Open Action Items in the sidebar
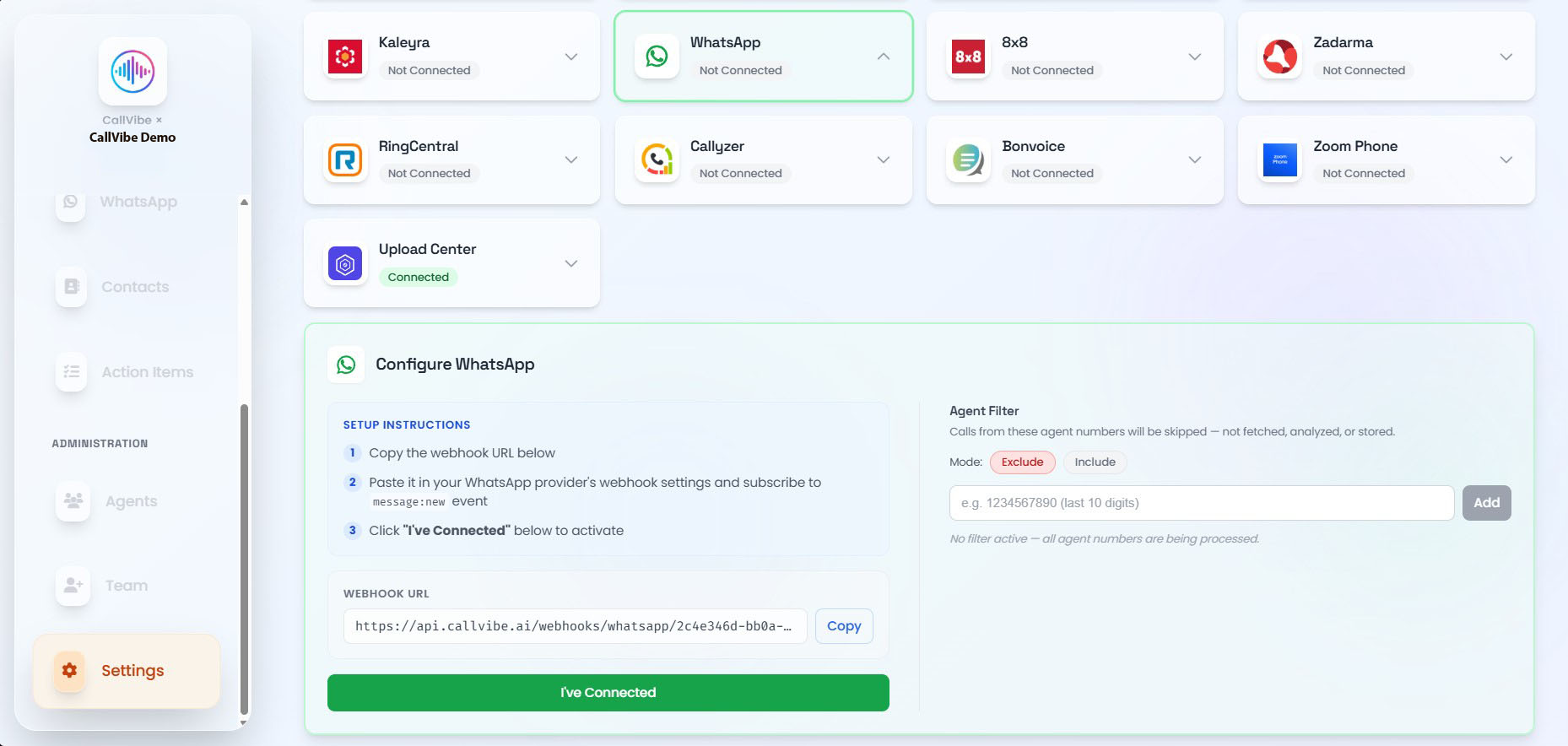The width and height of the screenshot is (1568, 746). pos(148,372)
